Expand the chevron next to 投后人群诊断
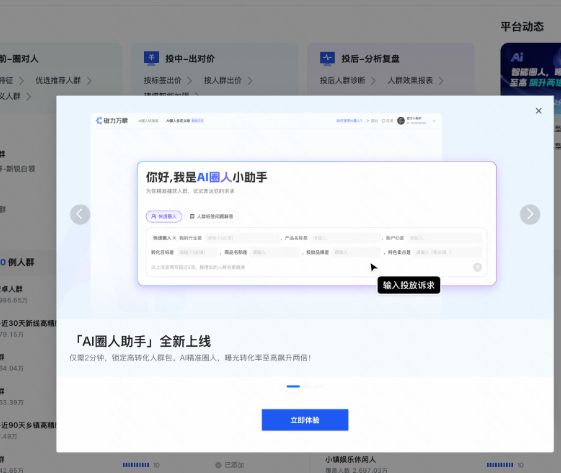 [373, 81]
